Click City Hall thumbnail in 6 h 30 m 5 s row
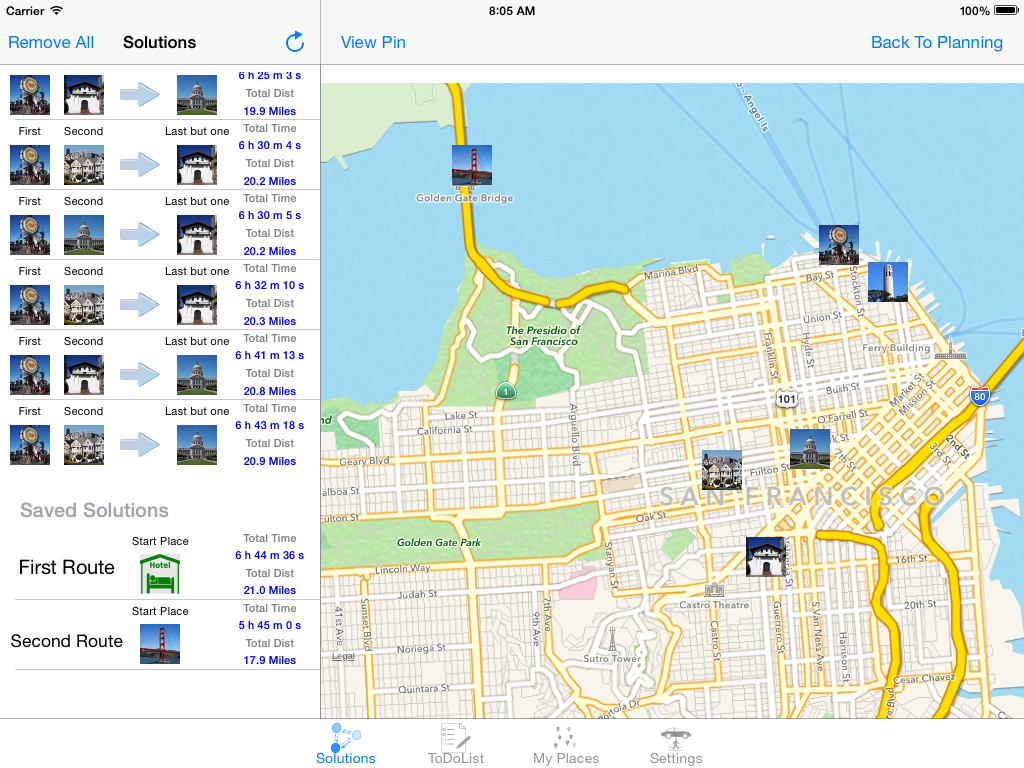Viewport: 1024px width, 768px height. click(84, 234)
